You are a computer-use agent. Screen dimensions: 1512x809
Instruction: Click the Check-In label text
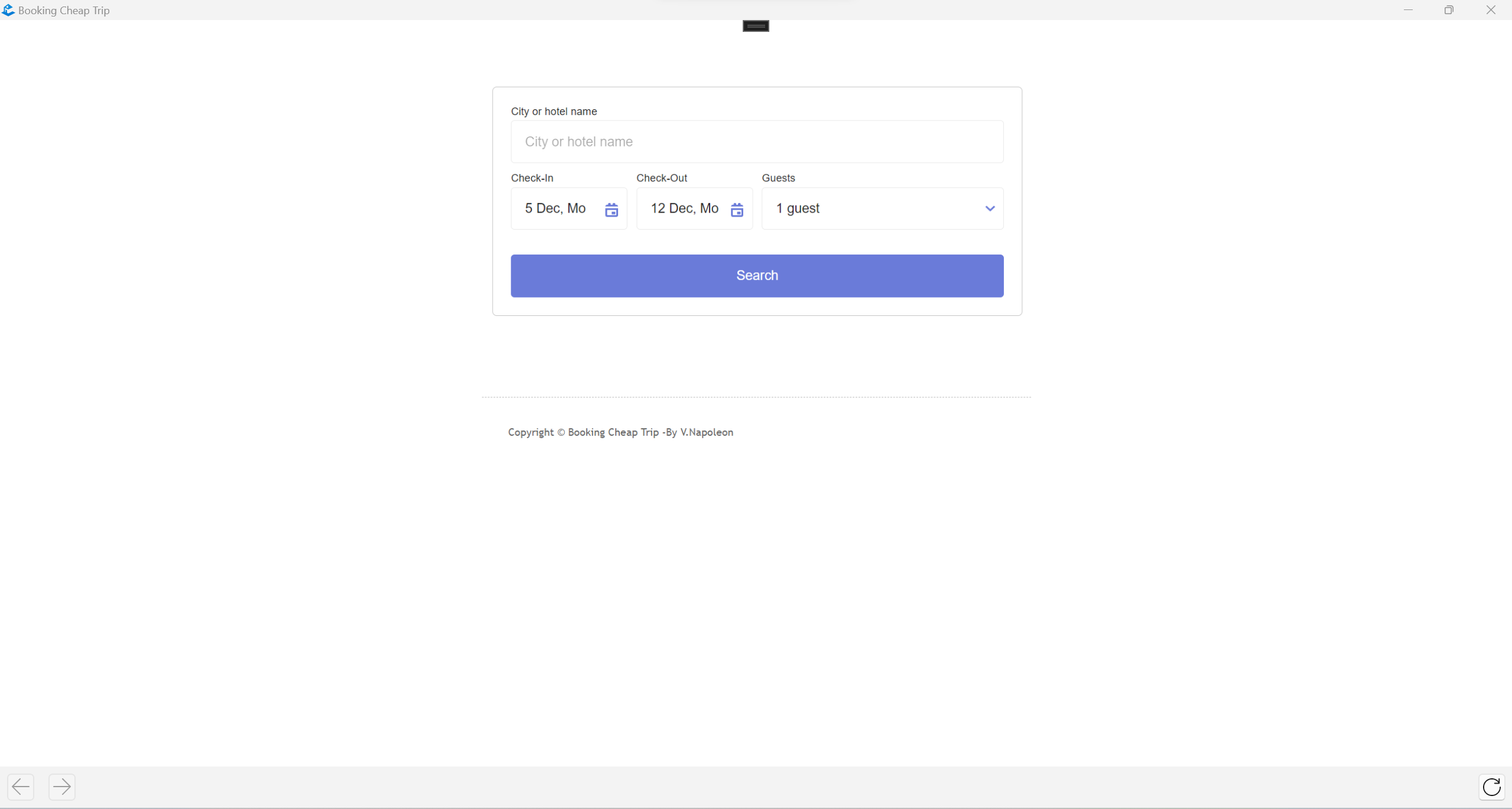(x=532, y=178)
